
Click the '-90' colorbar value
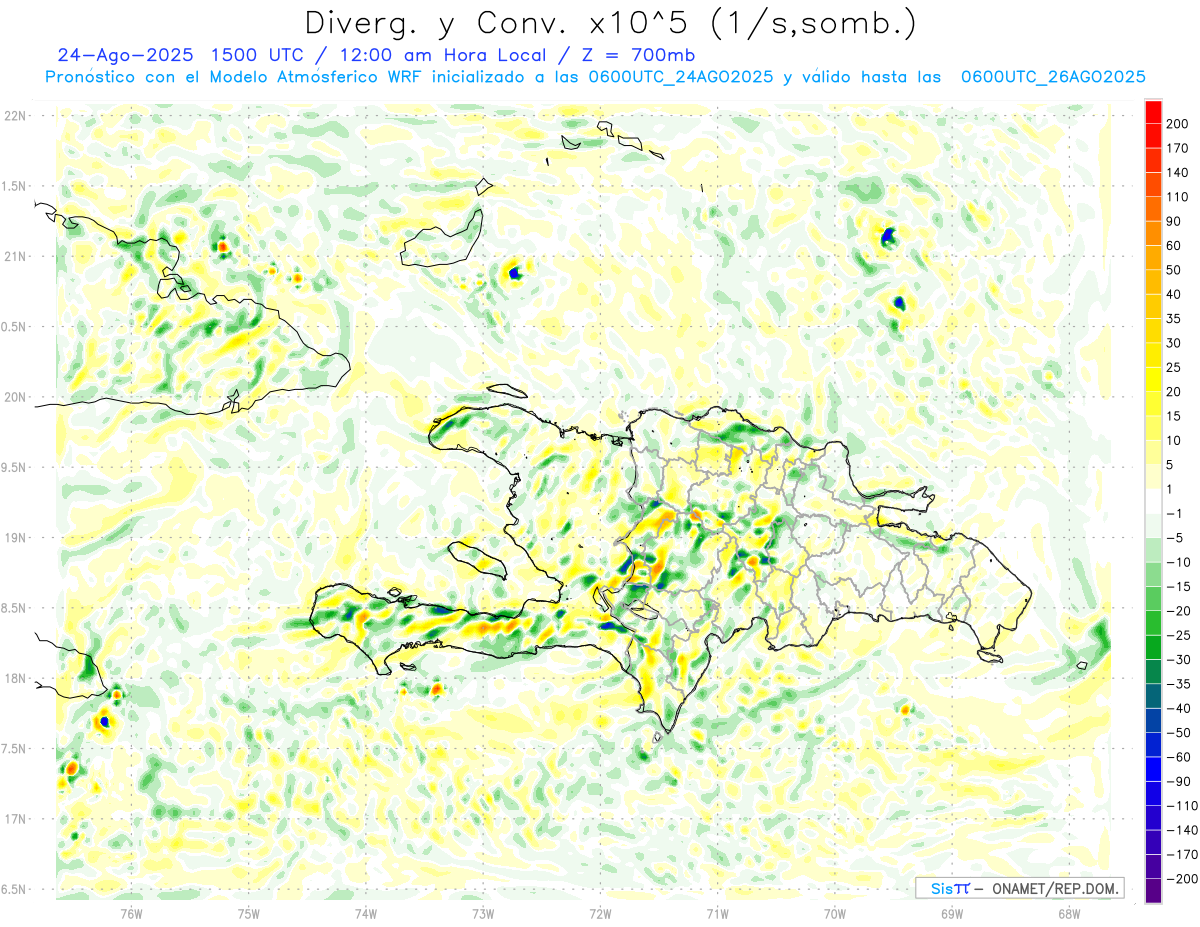[1177, 781]
